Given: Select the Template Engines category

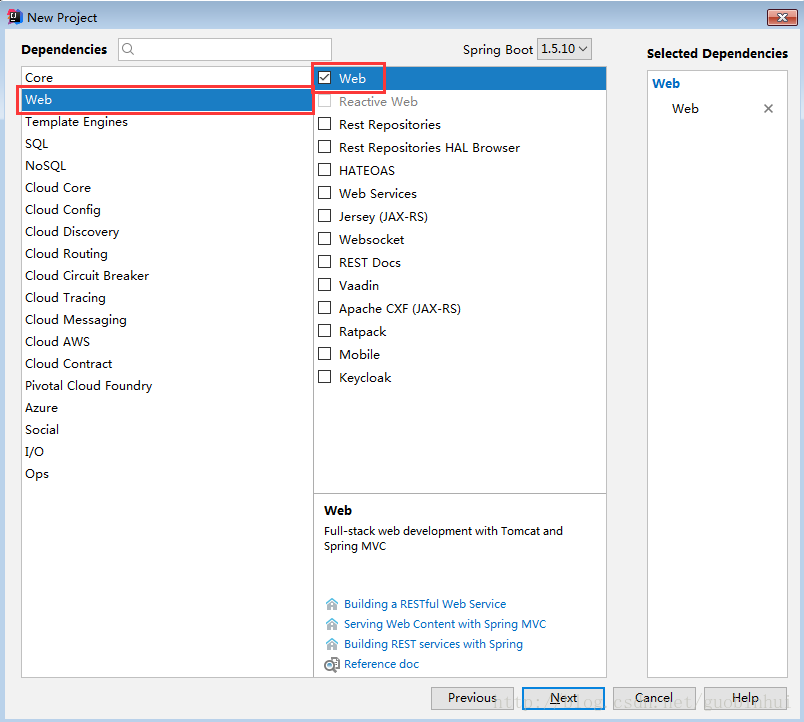Looking at the screenshot, I should (x=167, y=122).
